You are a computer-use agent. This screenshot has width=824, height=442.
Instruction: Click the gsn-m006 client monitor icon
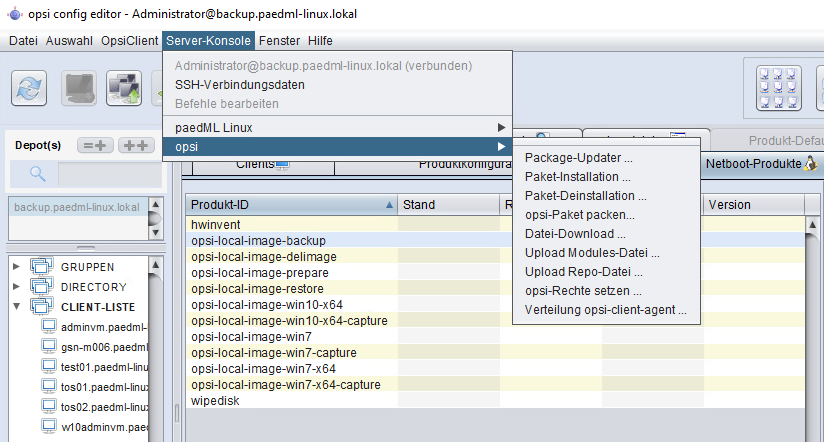tap(49, 346)
